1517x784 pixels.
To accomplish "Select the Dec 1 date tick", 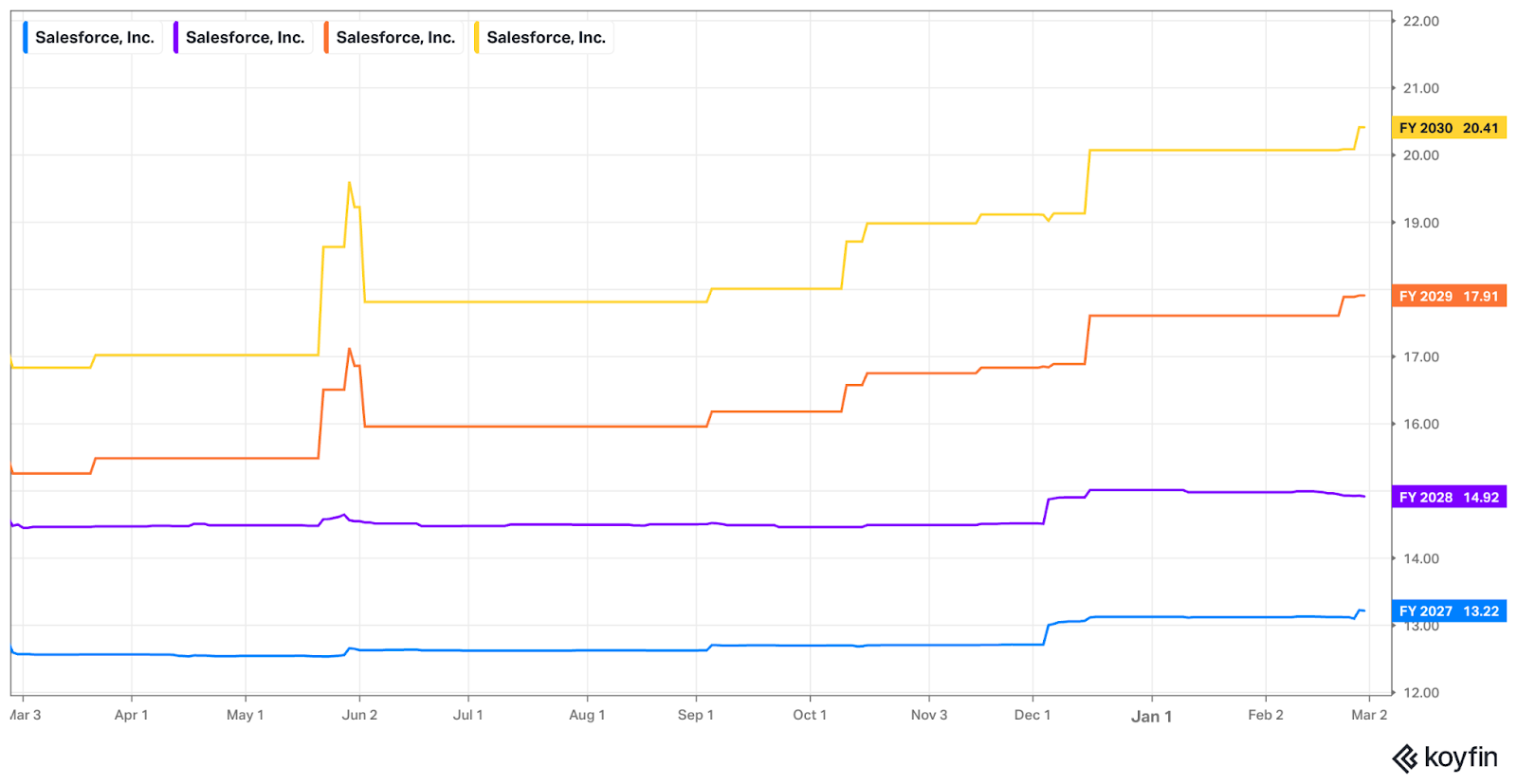I will (x=1032, y=715).
